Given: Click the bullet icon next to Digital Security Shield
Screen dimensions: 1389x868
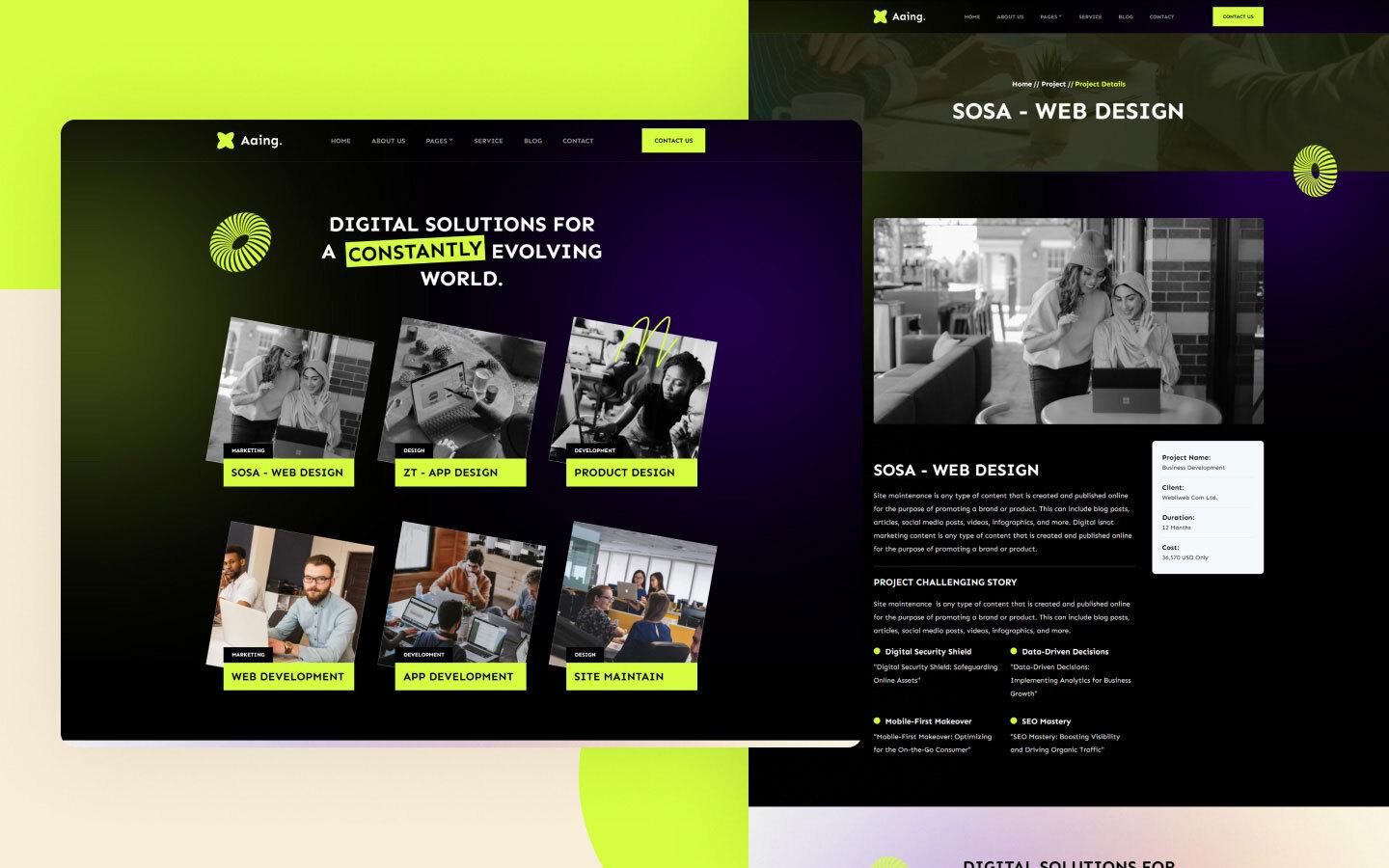Looking at the screenshot, I should click(x=876, y=652).
